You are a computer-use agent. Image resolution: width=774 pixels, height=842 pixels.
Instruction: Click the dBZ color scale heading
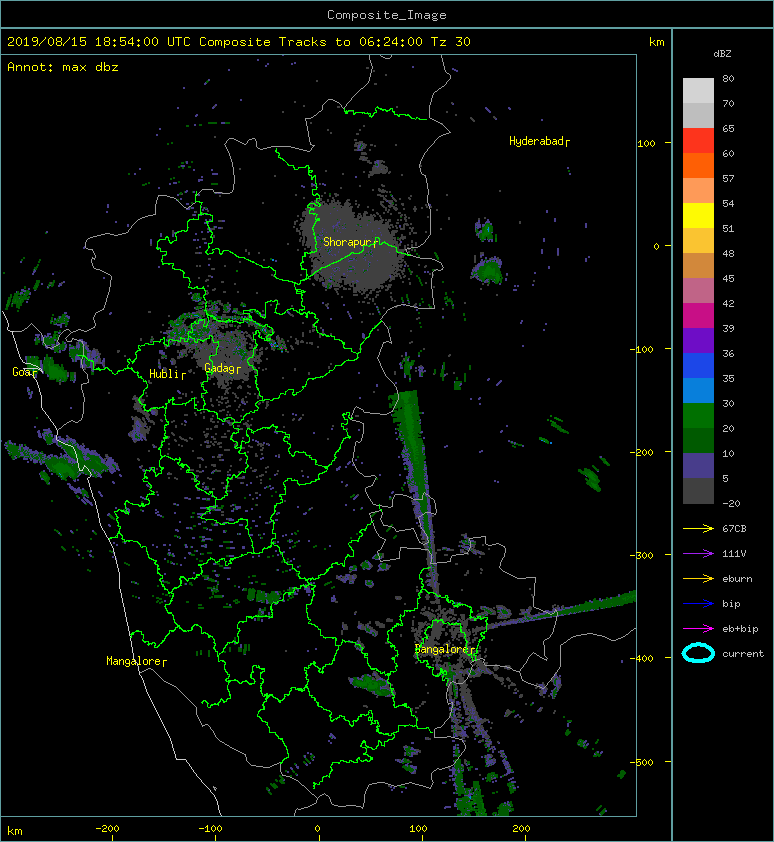coord(722,54)
